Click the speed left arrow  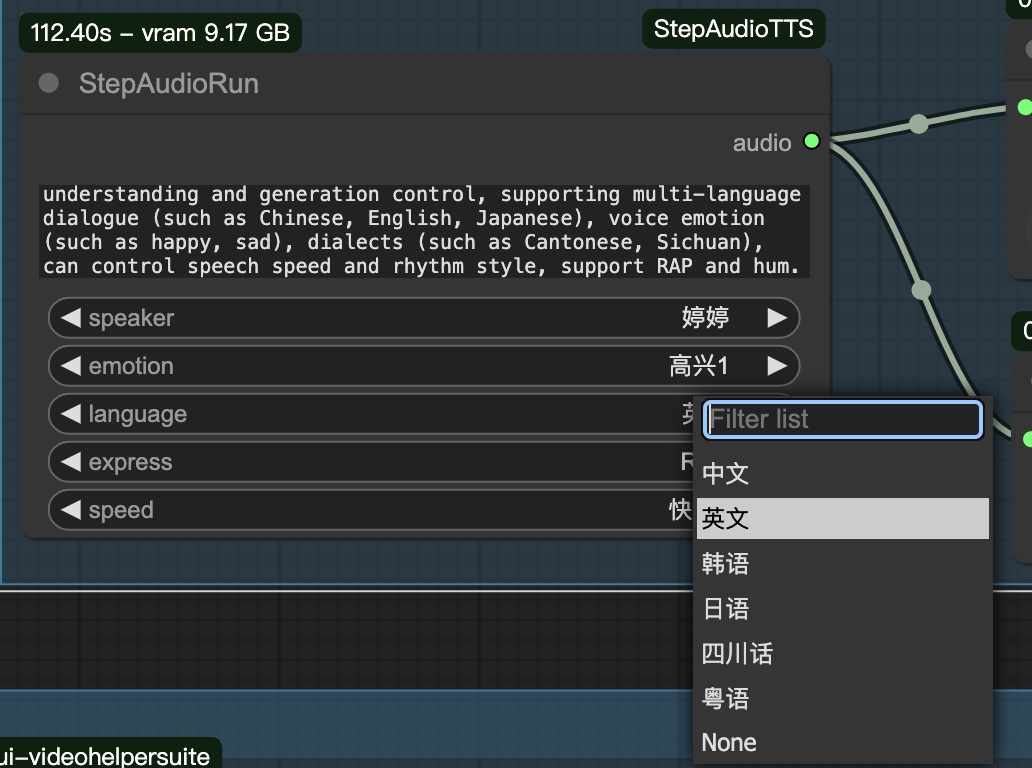coord(70,510)
